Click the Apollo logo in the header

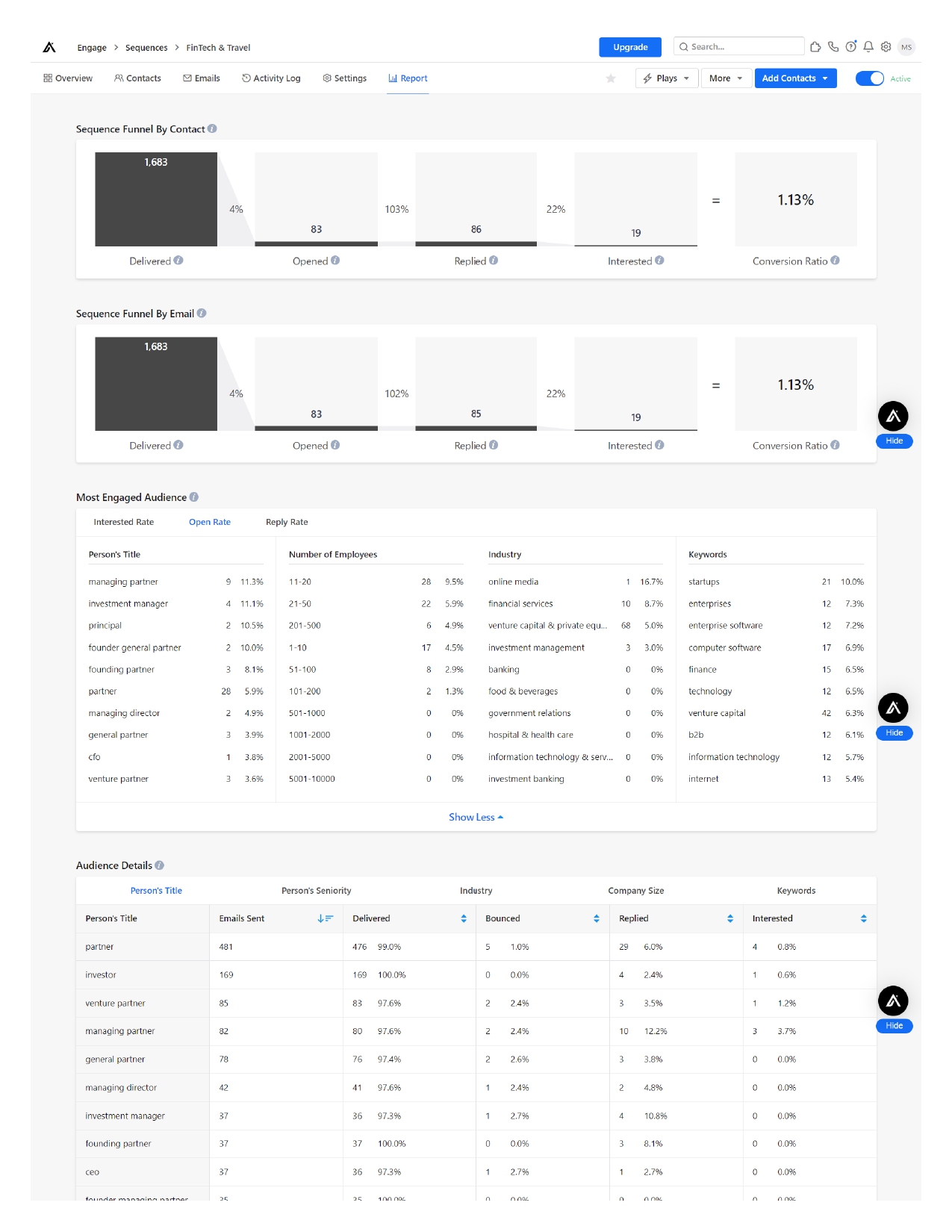coord(49,47)
